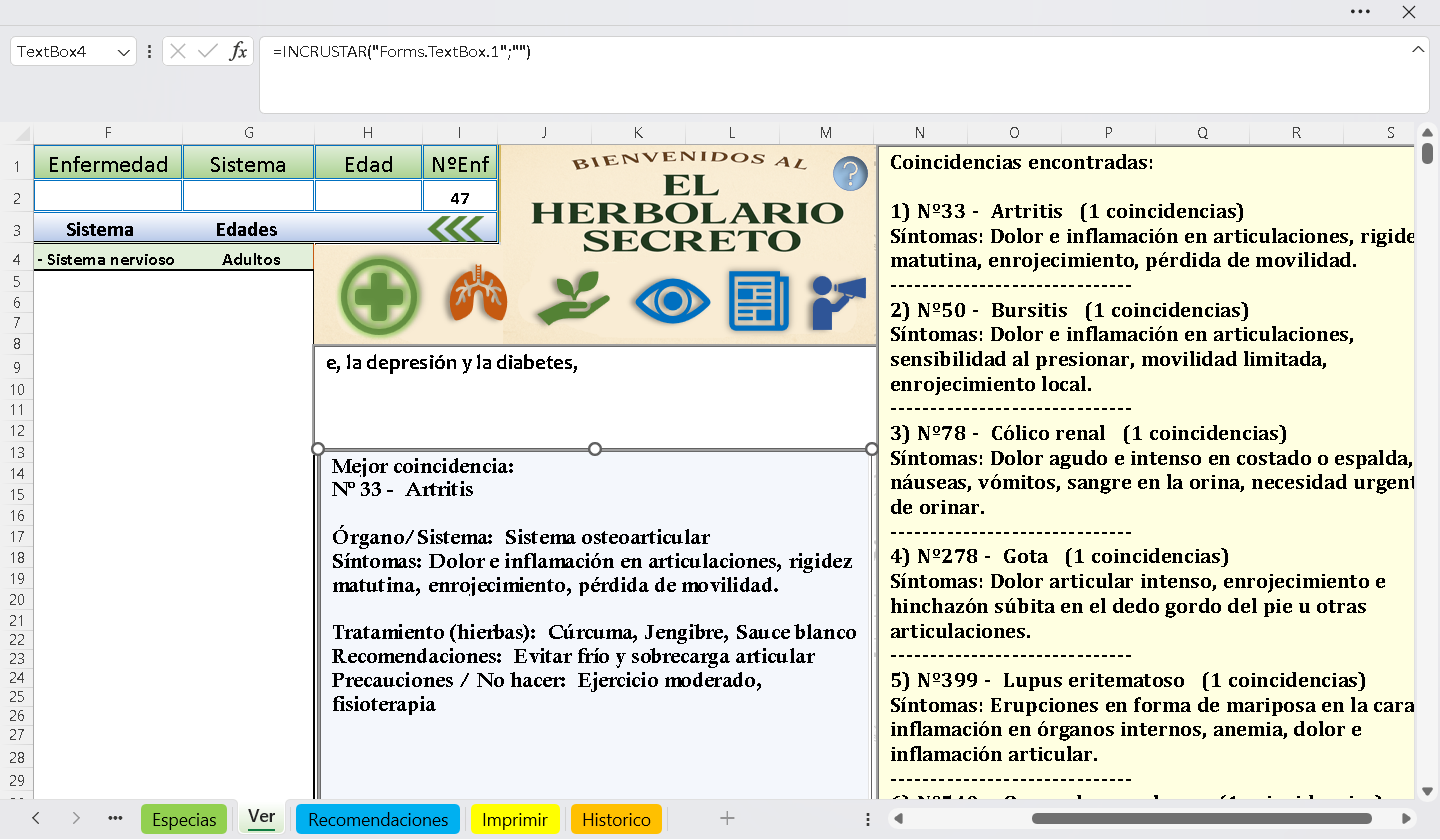1440x840 pixels.
Task: Open the Name Box dropdown showing TextBox4
Action: (124, 52)
